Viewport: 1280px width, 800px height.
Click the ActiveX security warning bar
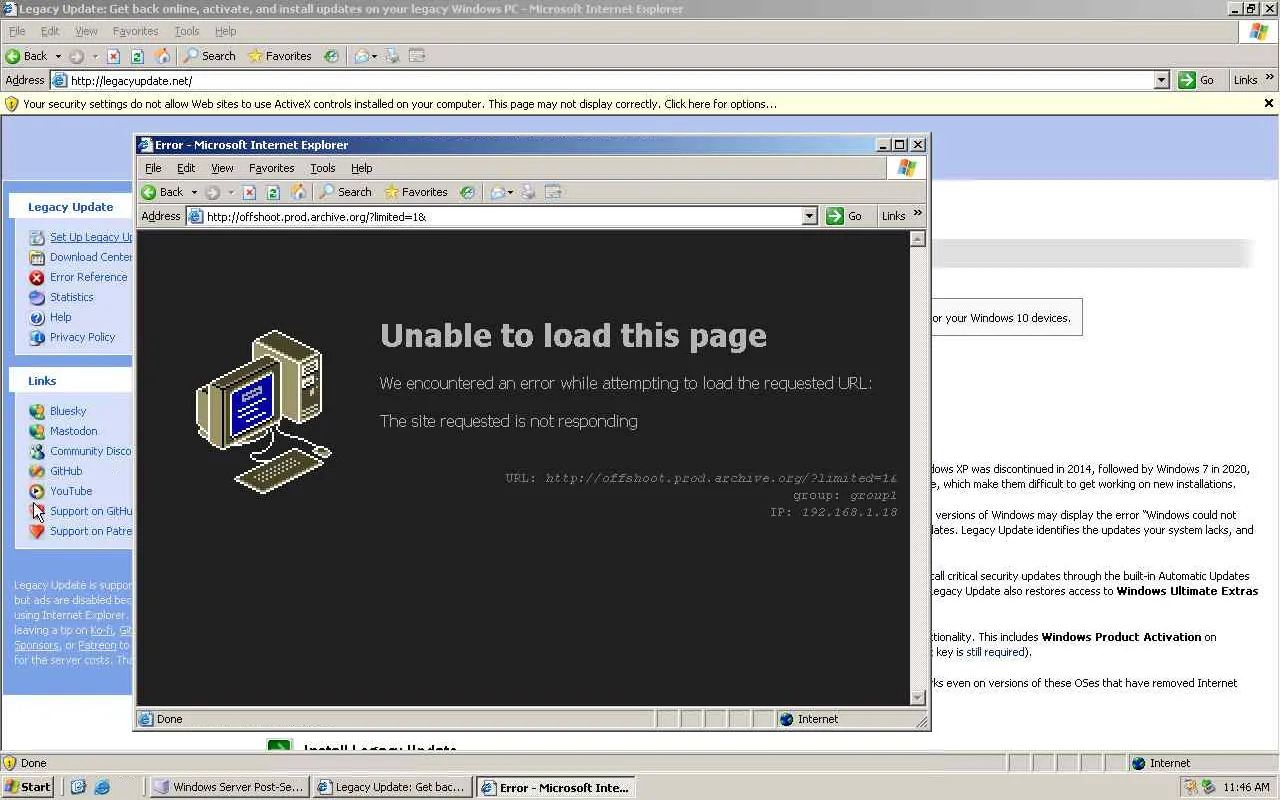point(640,103)
